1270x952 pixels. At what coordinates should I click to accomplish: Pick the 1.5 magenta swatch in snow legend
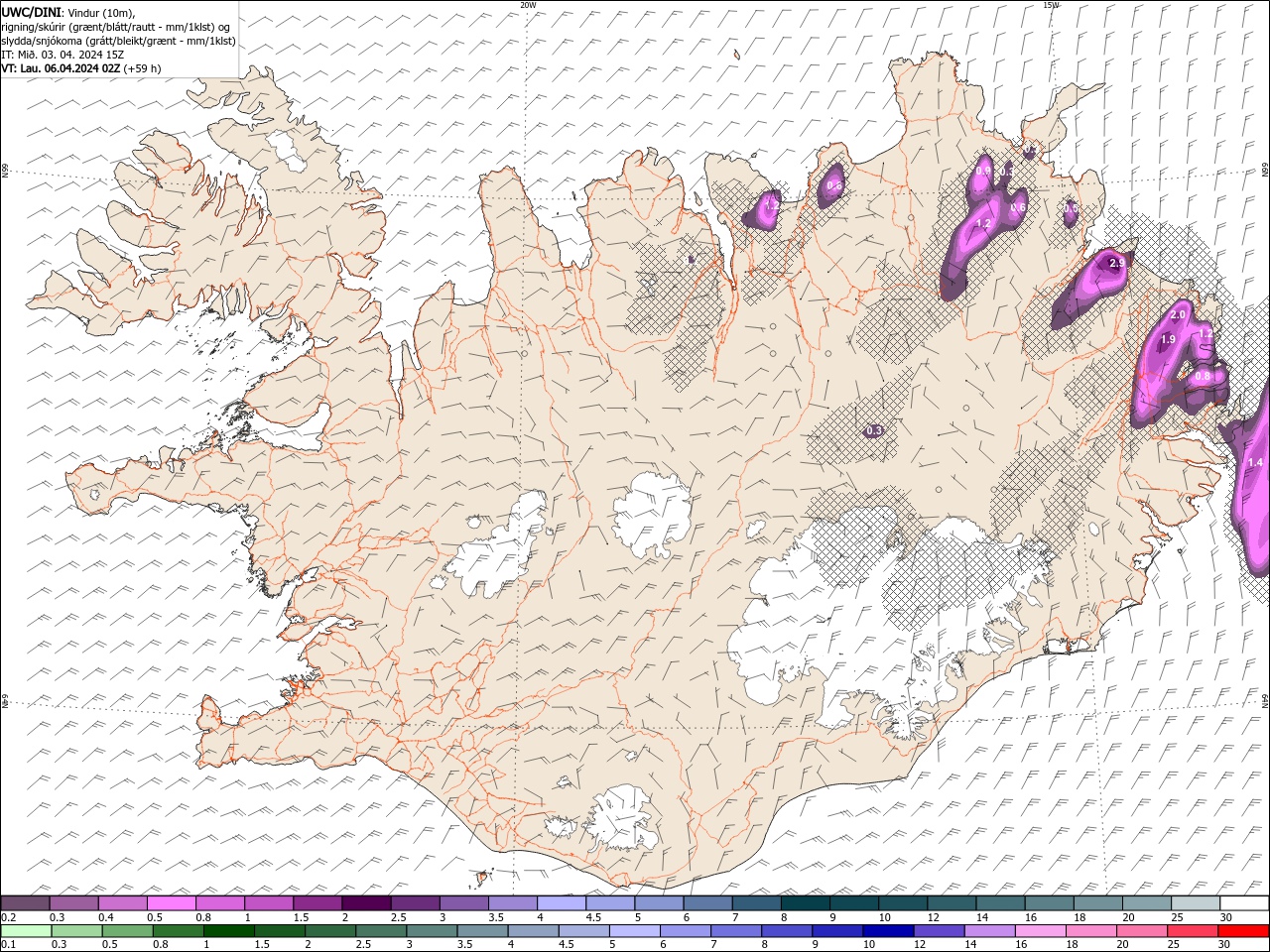click(x=316, y=902)
